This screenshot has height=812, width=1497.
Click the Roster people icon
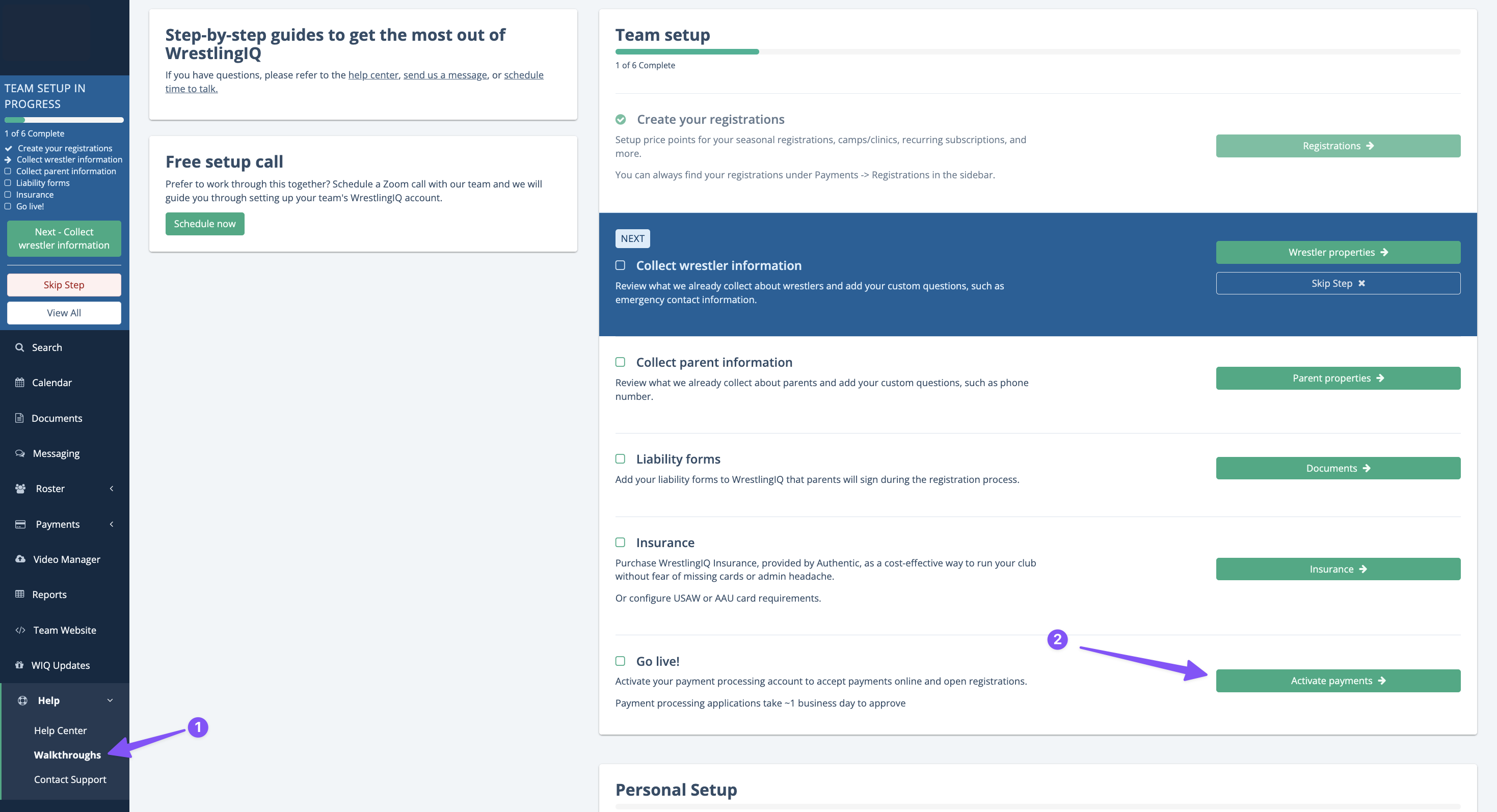tap(21, 489)
